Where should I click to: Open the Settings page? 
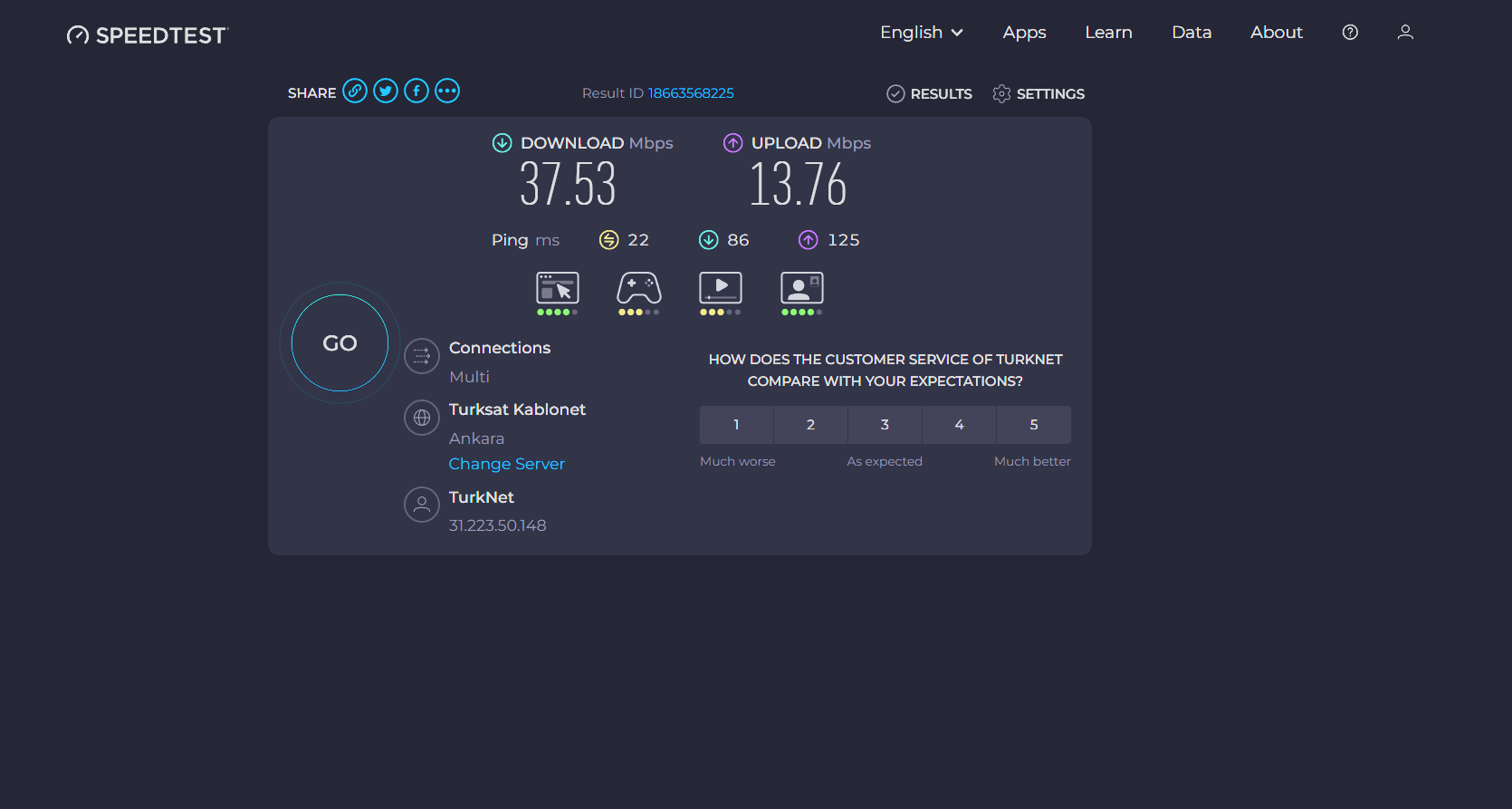(1038, 94)
